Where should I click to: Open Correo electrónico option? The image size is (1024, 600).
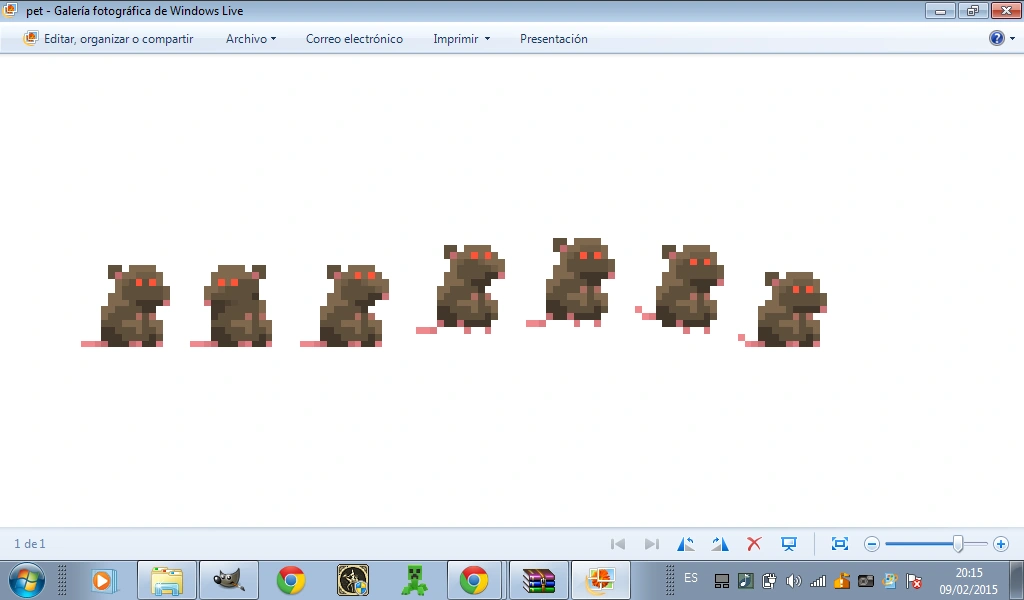pos(354,39)
